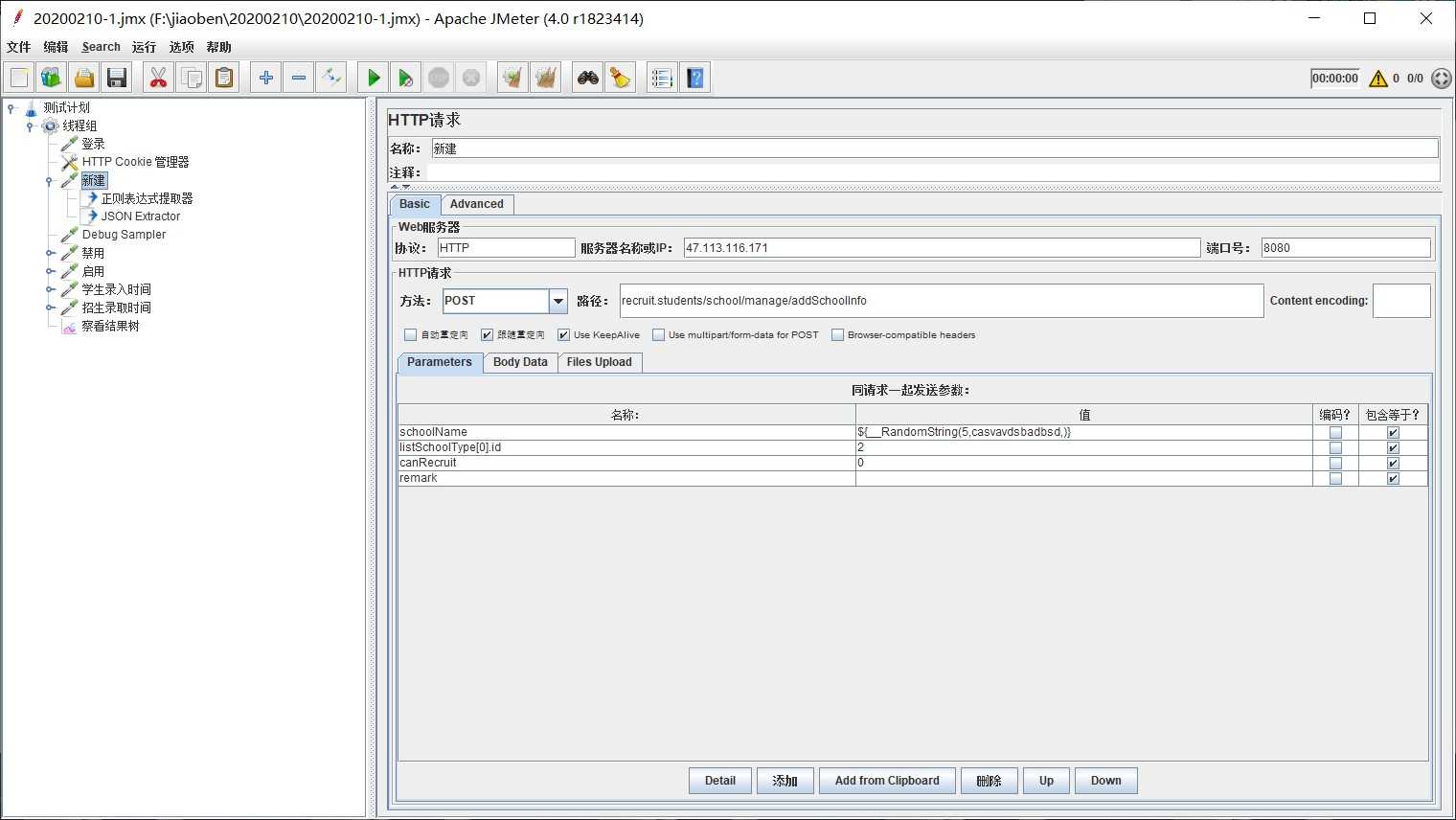Select the 察看结果树 listener node
The image size is (1456, 820).
110,326
